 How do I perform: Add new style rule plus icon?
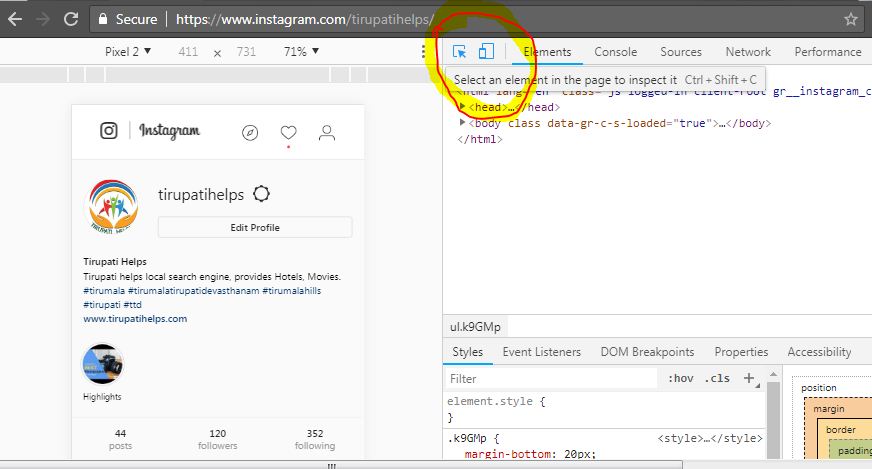tap(749, 378)
